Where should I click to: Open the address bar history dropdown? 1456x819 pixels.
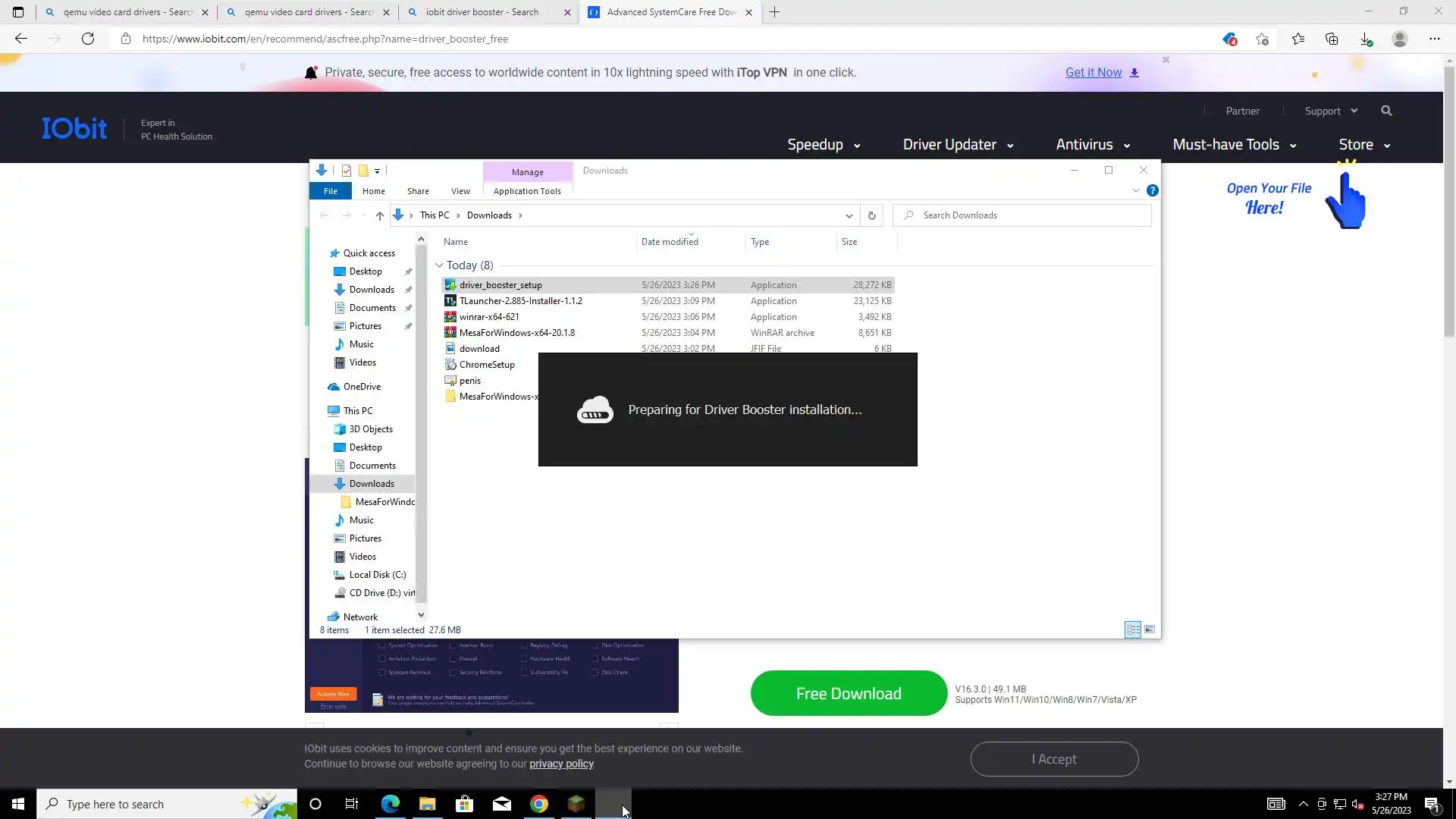pos(849,215)
